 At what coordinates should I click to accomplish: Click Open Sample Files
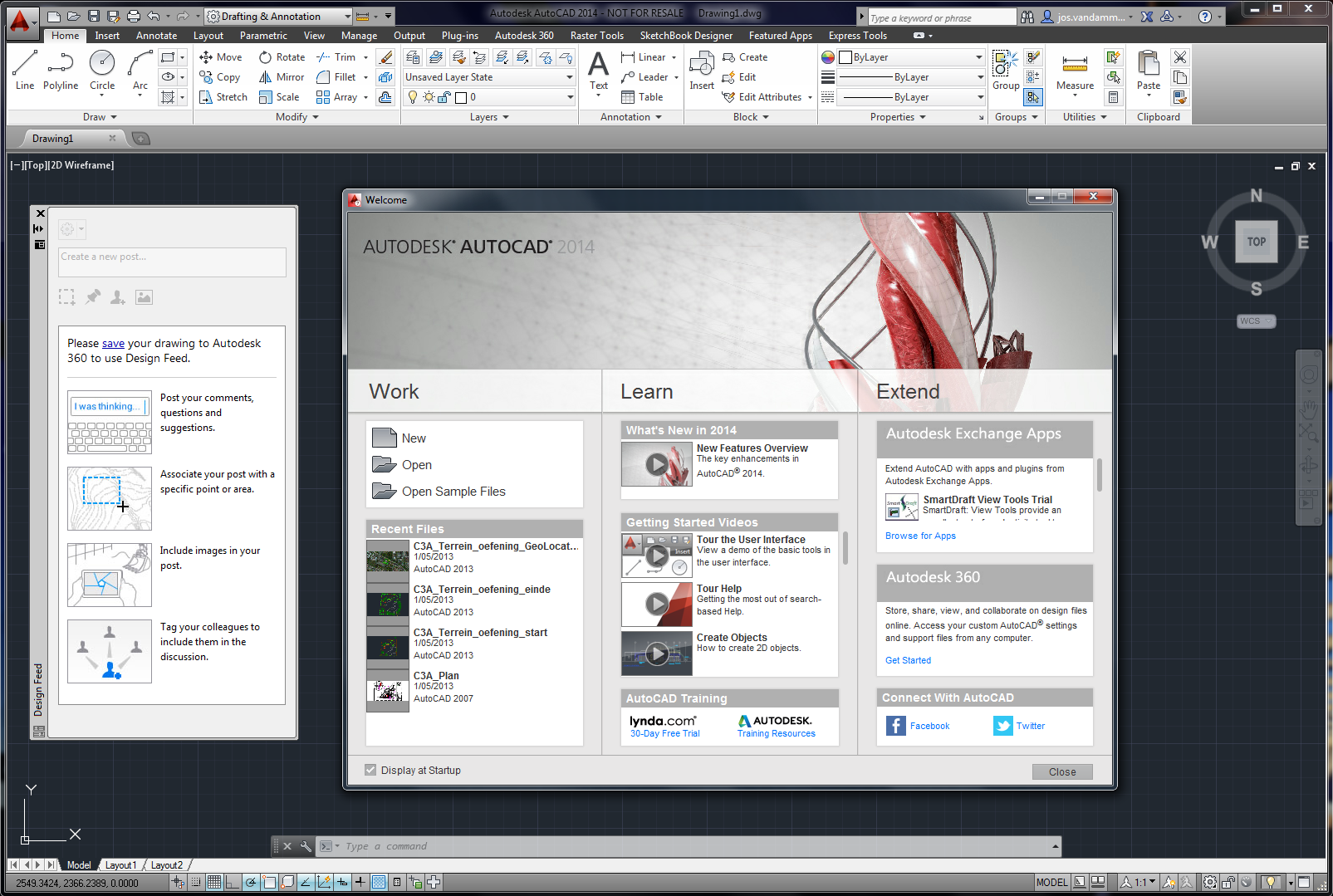pos(439,491)
